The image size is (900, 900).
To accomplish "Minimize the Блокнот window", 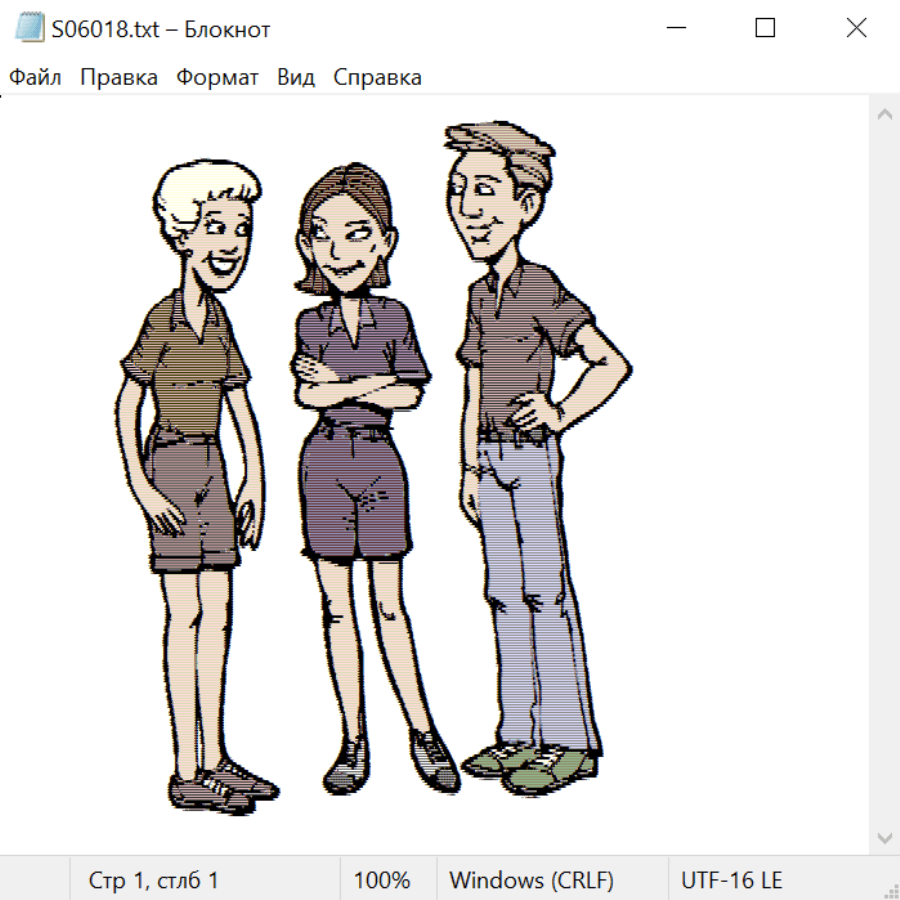I will [x=674, y=28].
